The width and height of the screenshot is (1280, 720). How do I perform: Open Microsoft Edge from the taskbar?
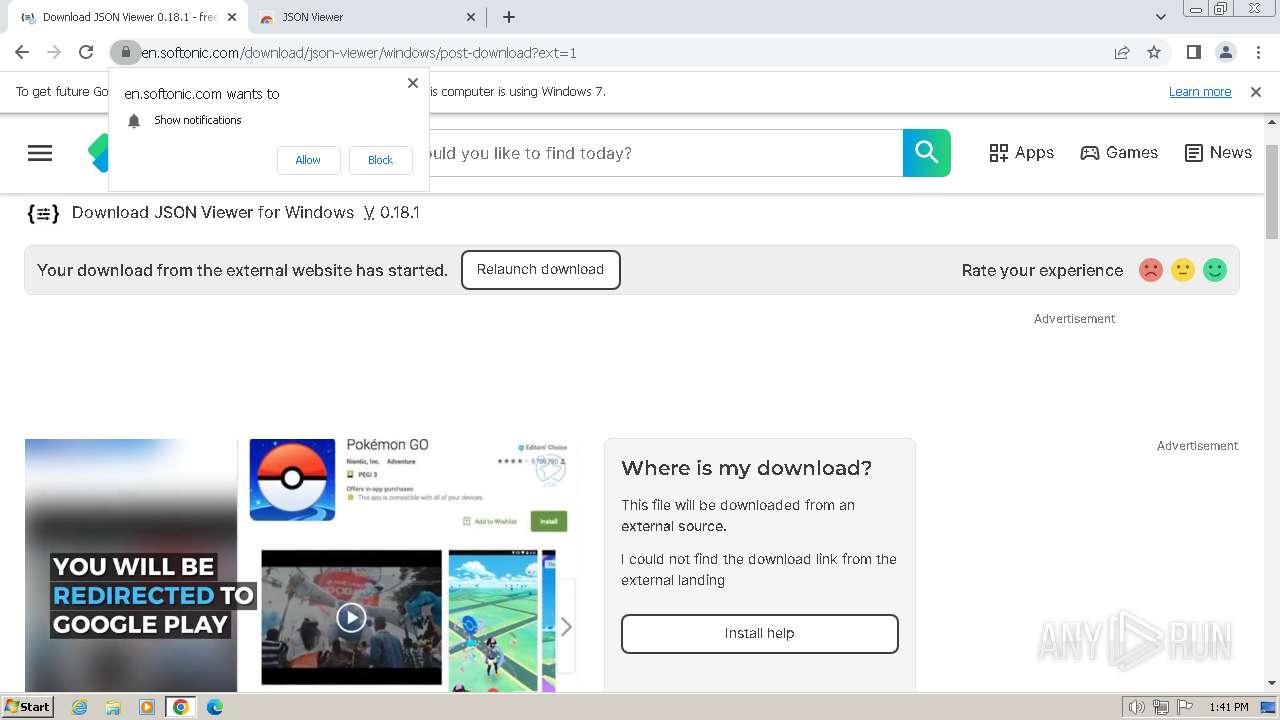click(x=215, y=707)
